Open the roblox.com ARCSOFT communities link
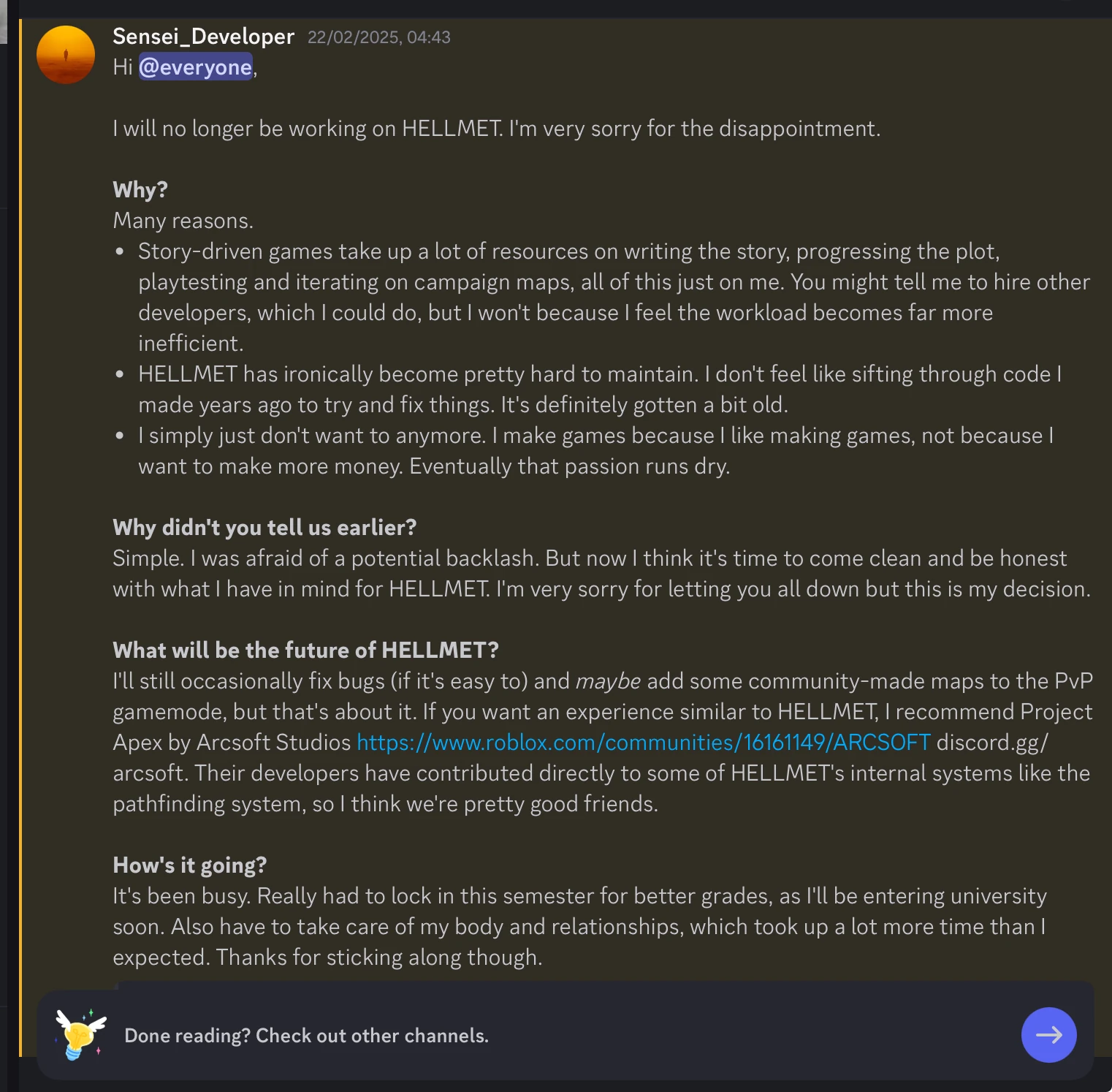1112x1092 pixels. (643, 743)
